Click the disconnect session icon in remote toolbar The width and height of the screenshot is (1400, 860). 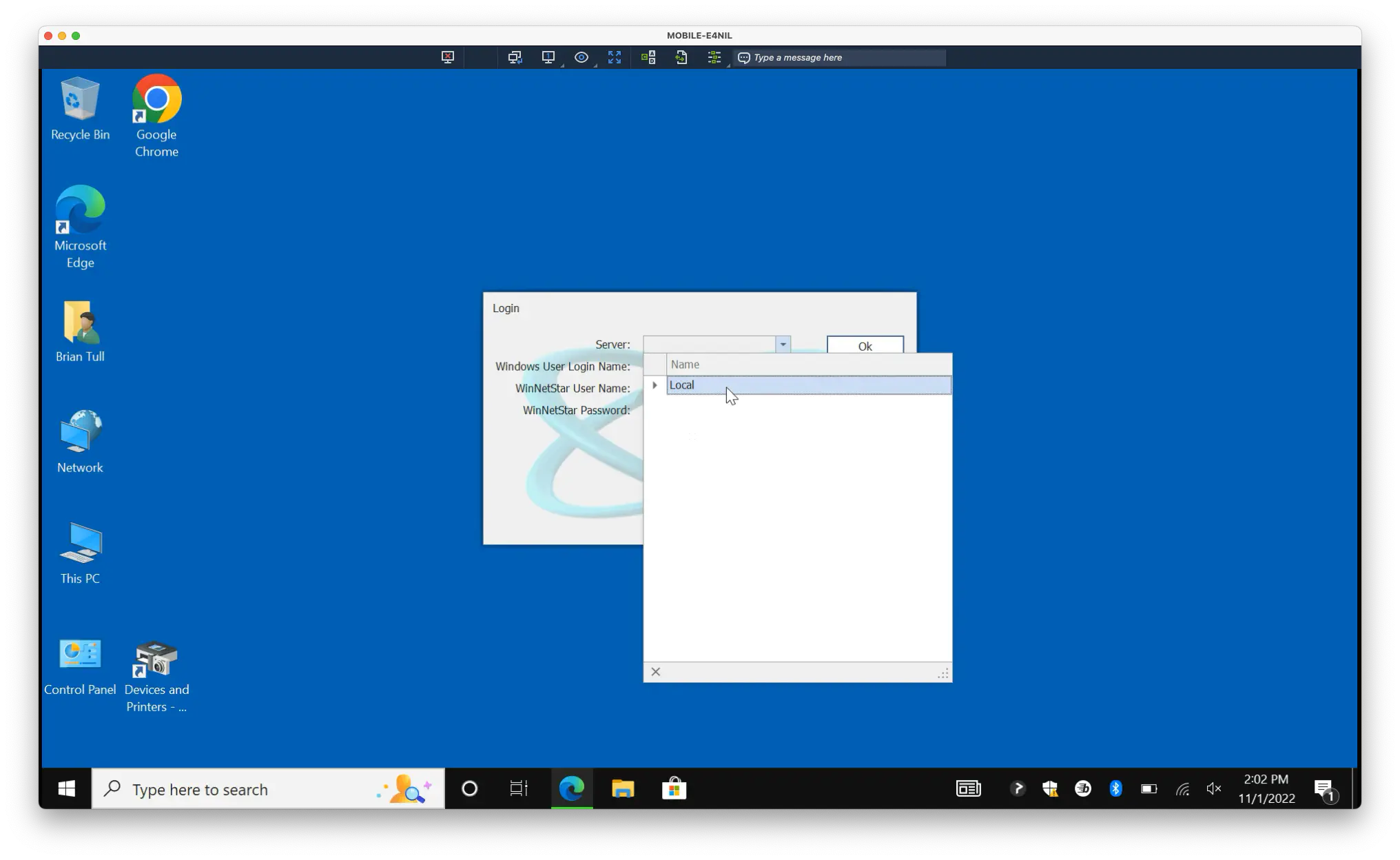[448, 57]
